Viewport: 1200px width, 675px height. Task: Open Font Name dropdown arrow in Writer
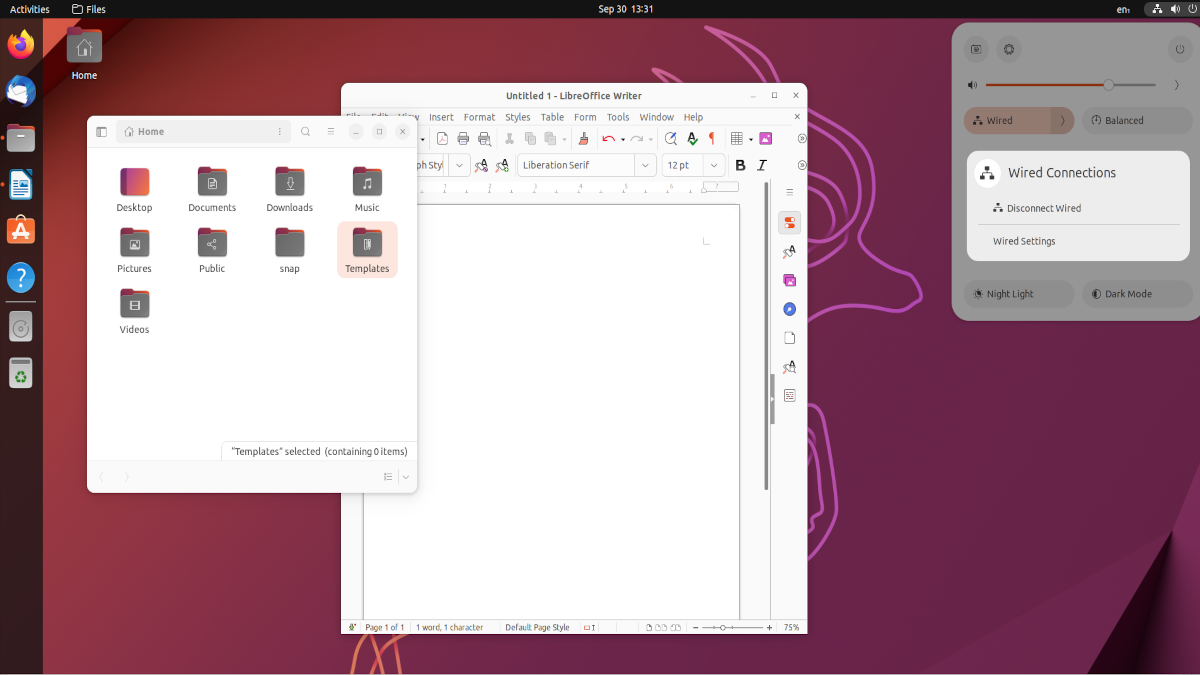click(646, 165)
